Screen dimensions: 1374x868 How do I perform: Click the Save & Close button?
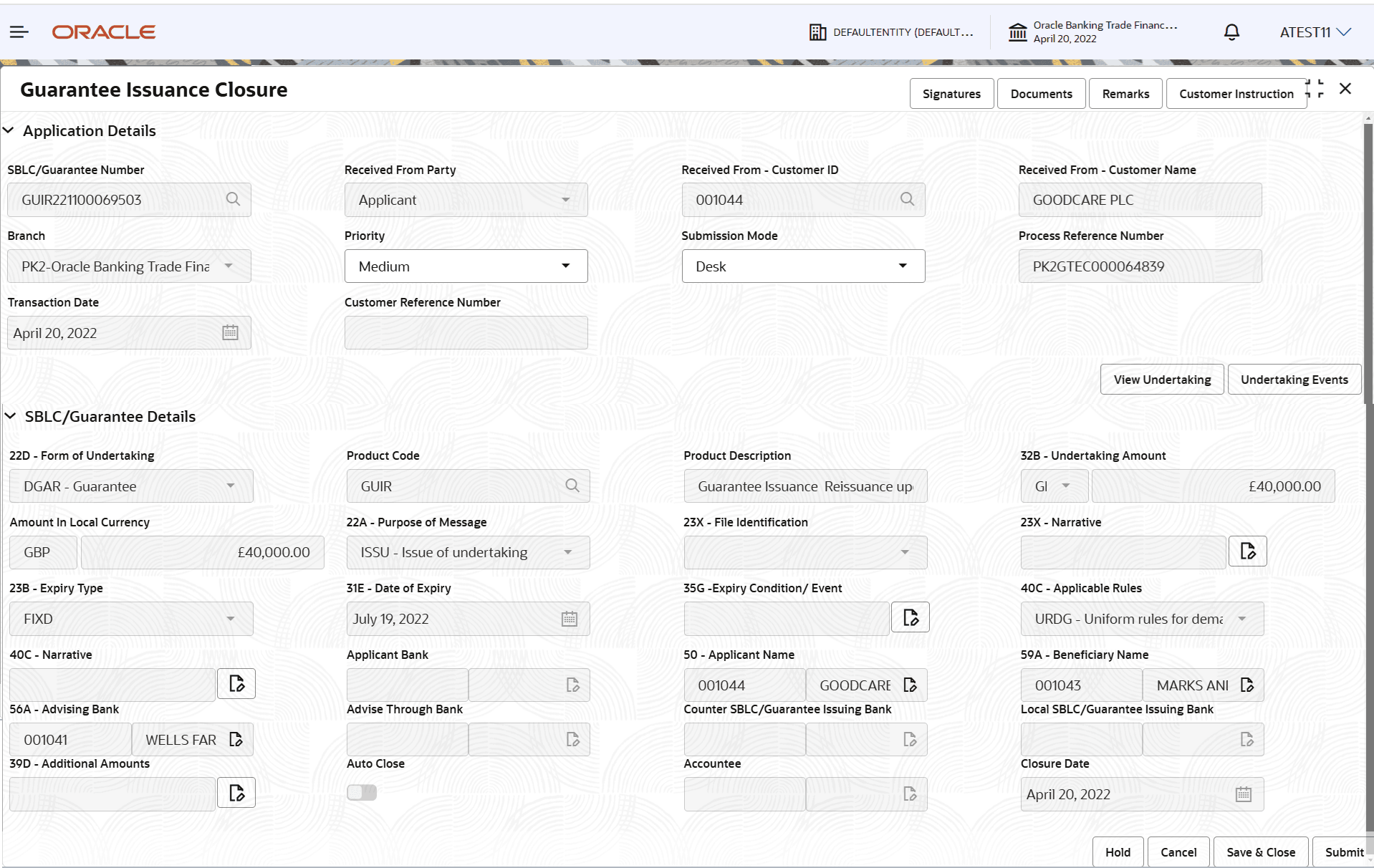pyautogui.click(x=1260, y=852)
